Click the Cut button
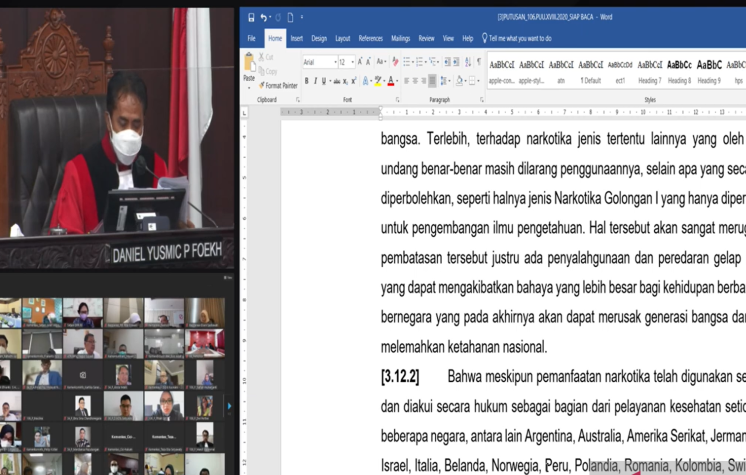Image resolution: width=746 pixels, height=475 pixels. (266, 57)
